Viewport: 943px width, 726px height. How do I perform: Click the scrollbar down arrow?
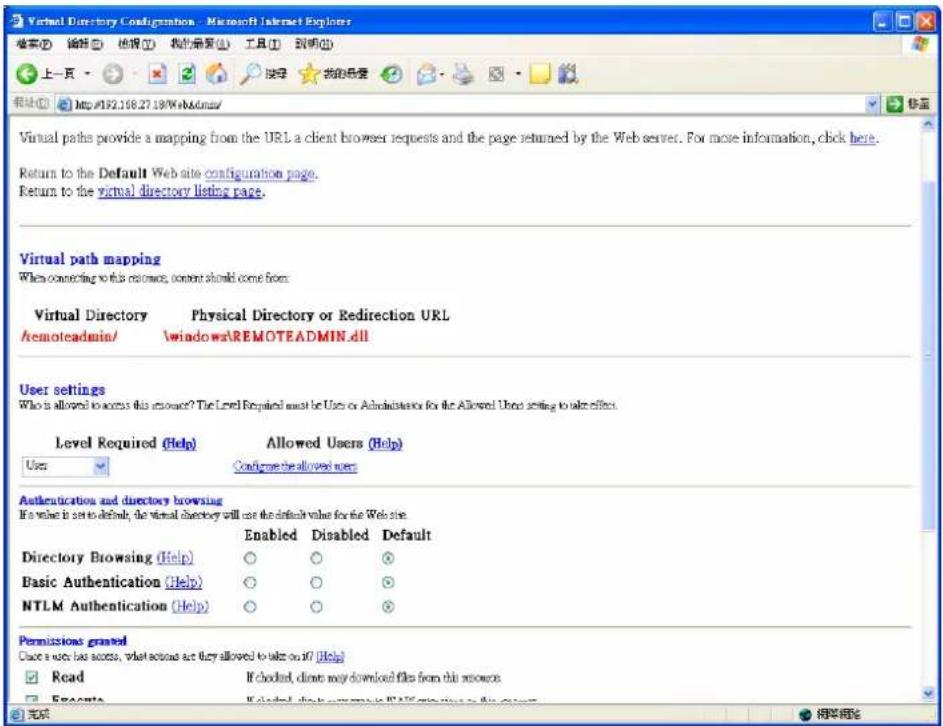point(929,694)
